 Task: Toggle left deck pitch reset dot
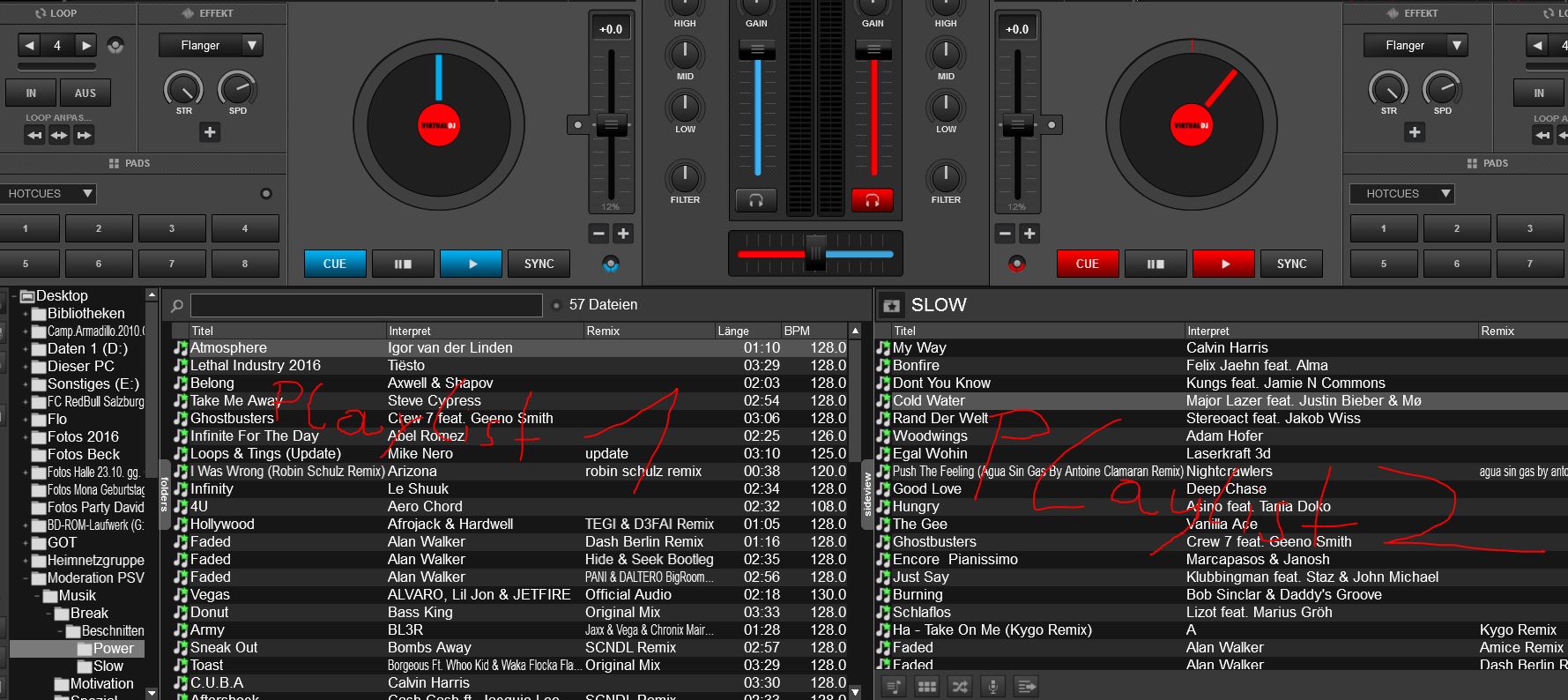point(578,125)
